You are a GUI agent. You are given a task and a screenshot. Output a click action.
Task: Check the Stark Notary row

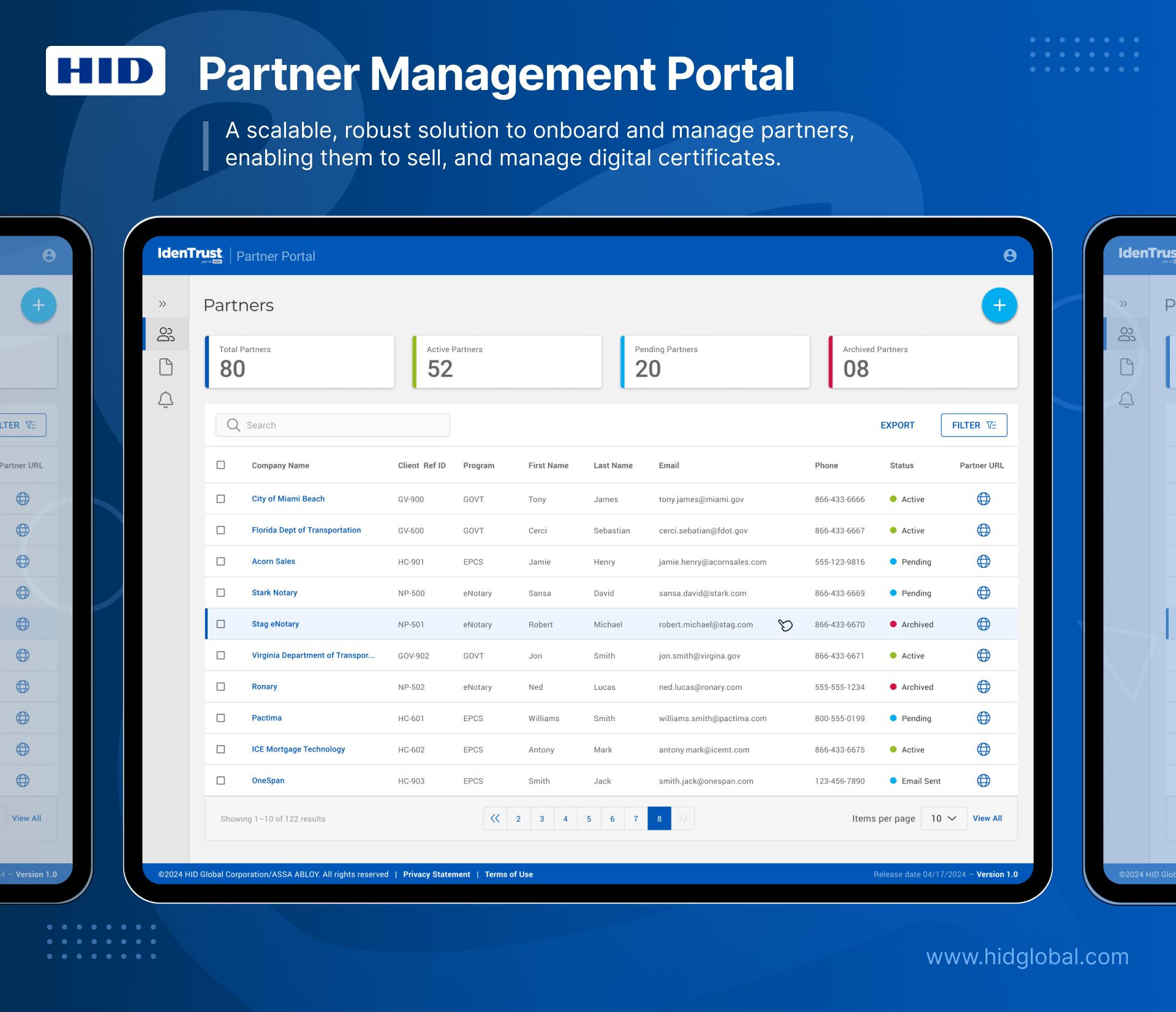[221, 593]
